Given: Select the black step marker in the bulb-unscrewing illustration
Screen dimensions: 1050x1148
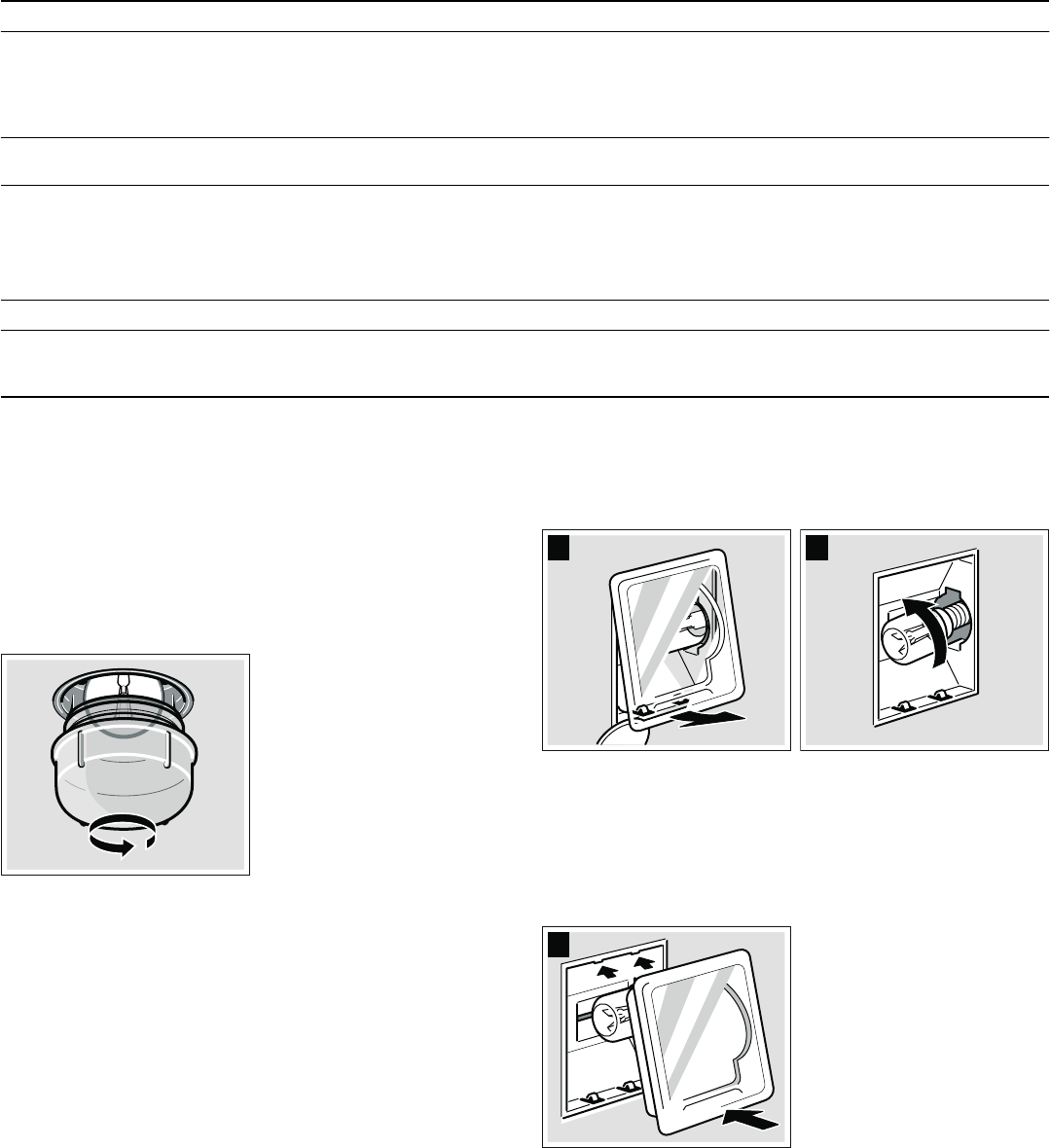Looking at the screenshot, I should 817,548.
